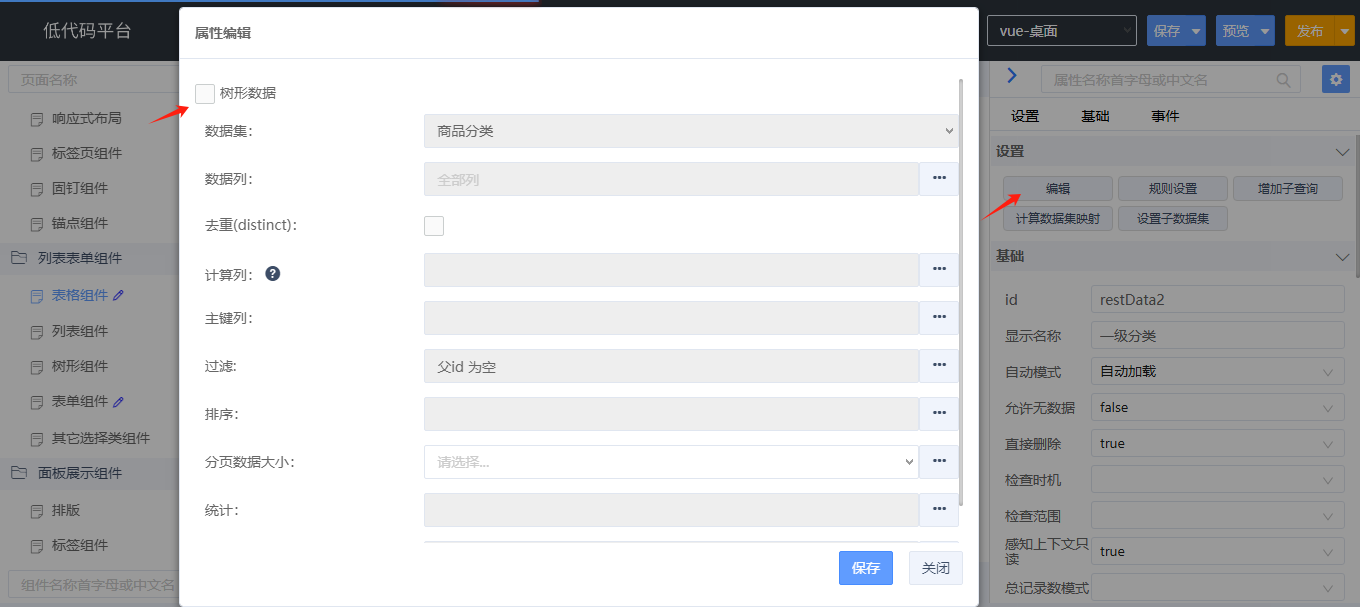Click help icon next to 计算列

click(x=272, y=273)
